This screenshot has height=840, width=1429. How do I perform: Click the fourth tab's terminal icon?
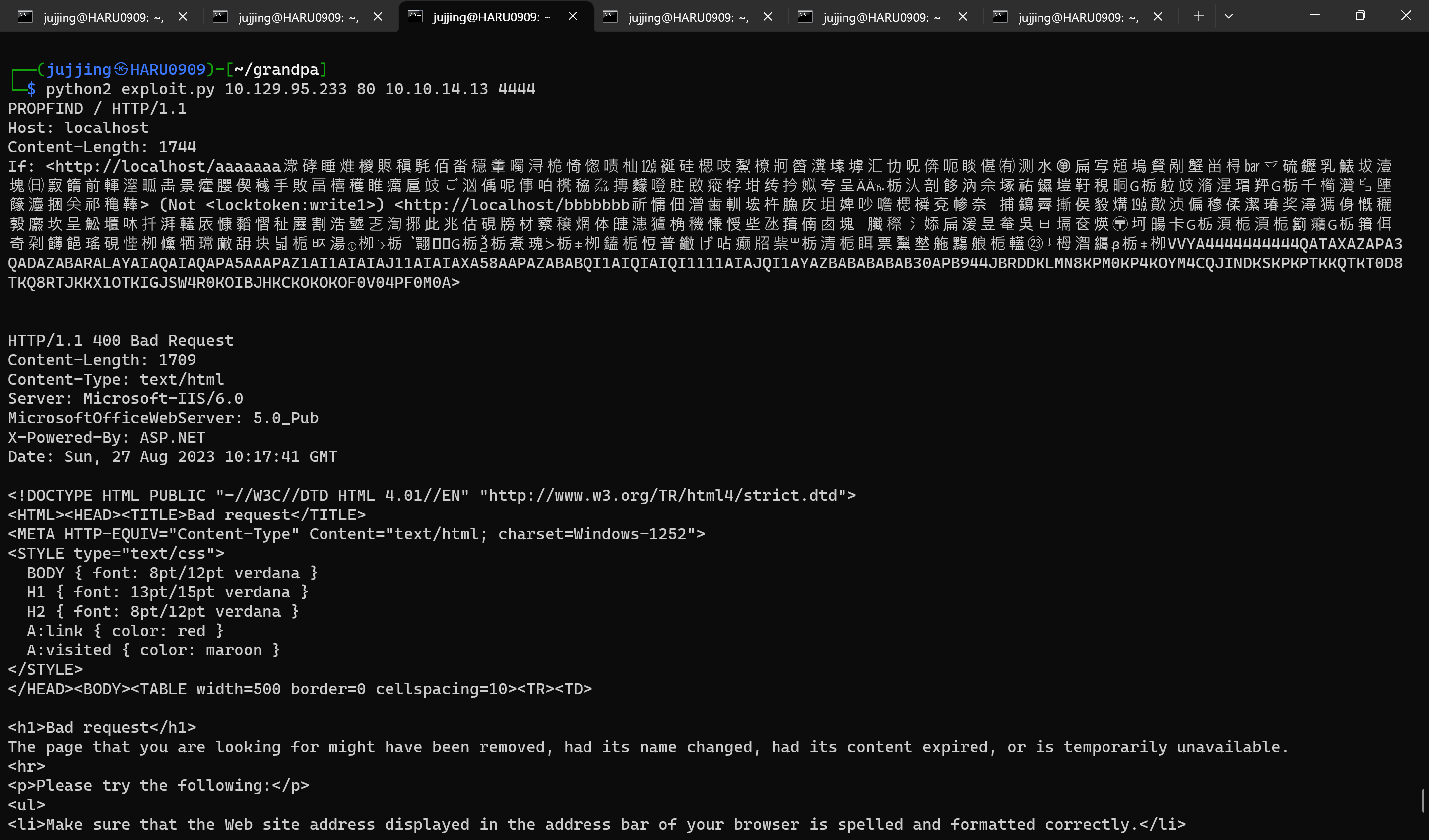(x=610, y=17)
